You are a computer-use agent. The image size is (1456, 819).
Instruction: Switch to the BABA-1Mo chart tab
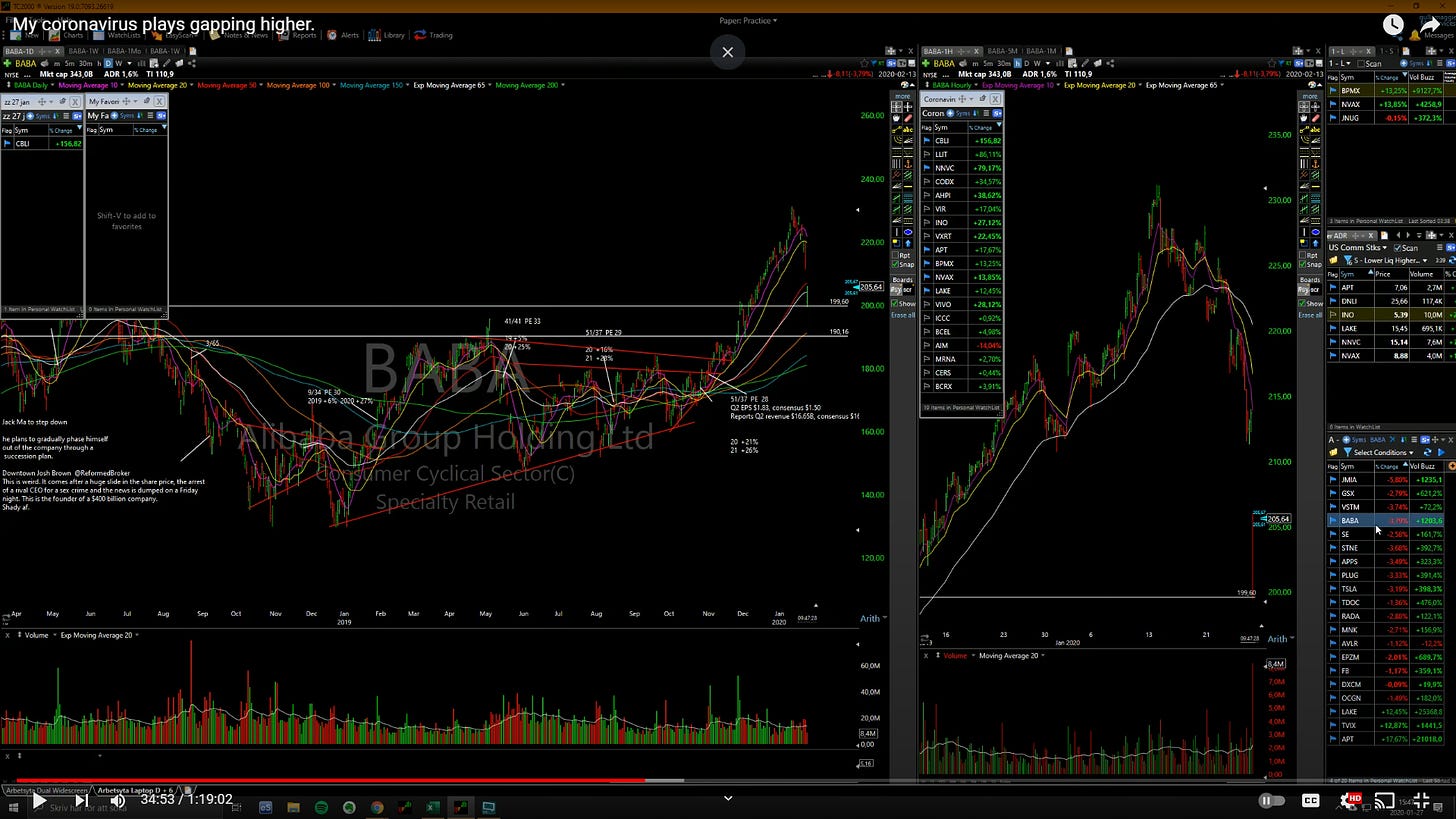[x=124, y=51]
